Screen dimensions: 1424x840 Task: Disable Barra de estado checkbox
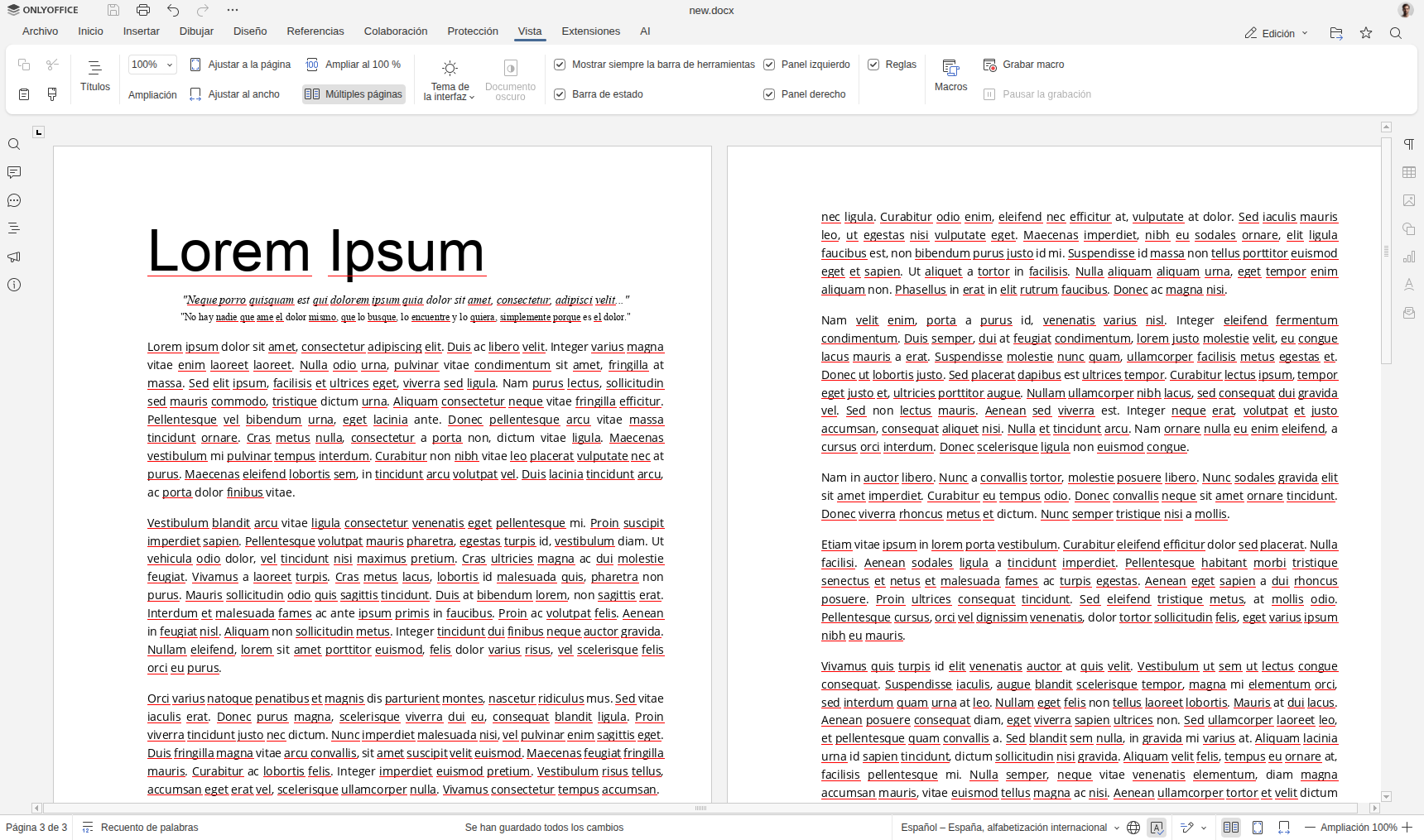[x=560, y=94]
